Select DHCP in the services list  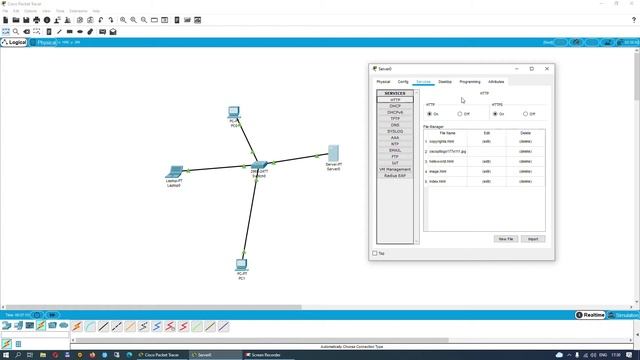pyautogui.click(x=395, y=106)
